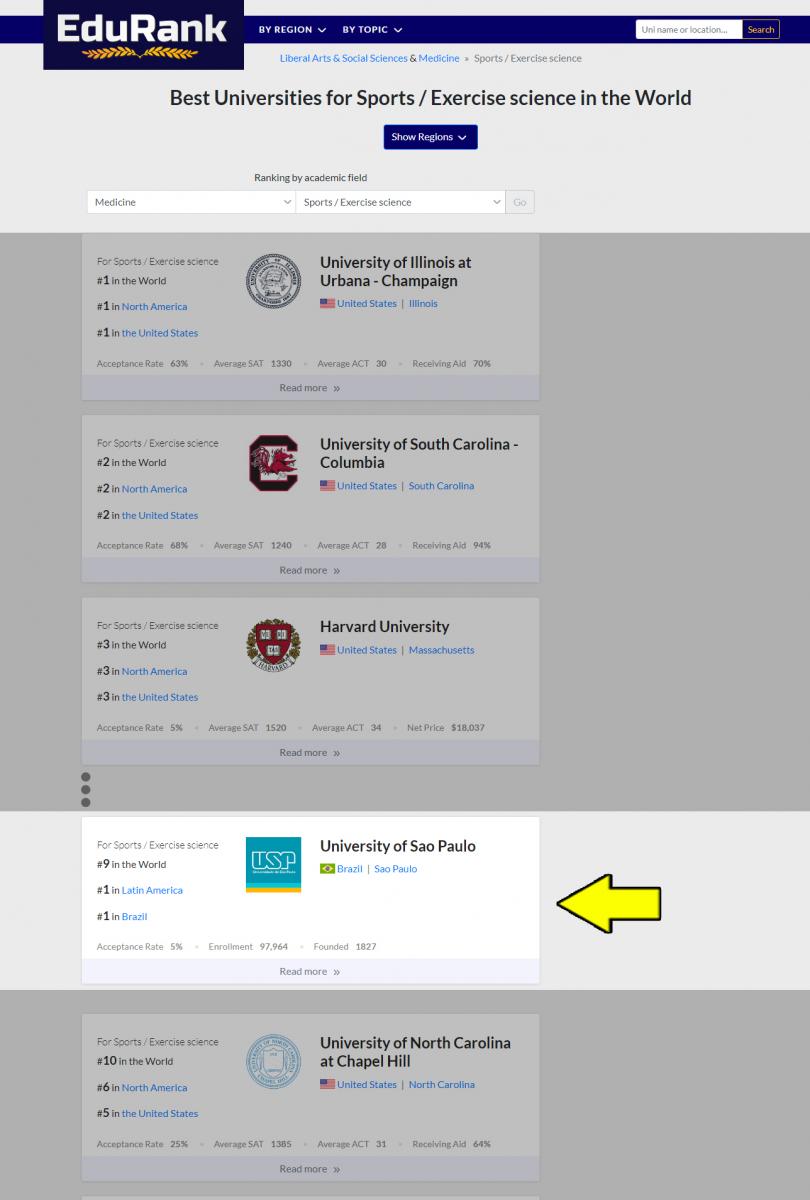This screenshot has height=1200, width=810.
Task: Click #1 in Brazil ranking link
Action: (134, 916)
